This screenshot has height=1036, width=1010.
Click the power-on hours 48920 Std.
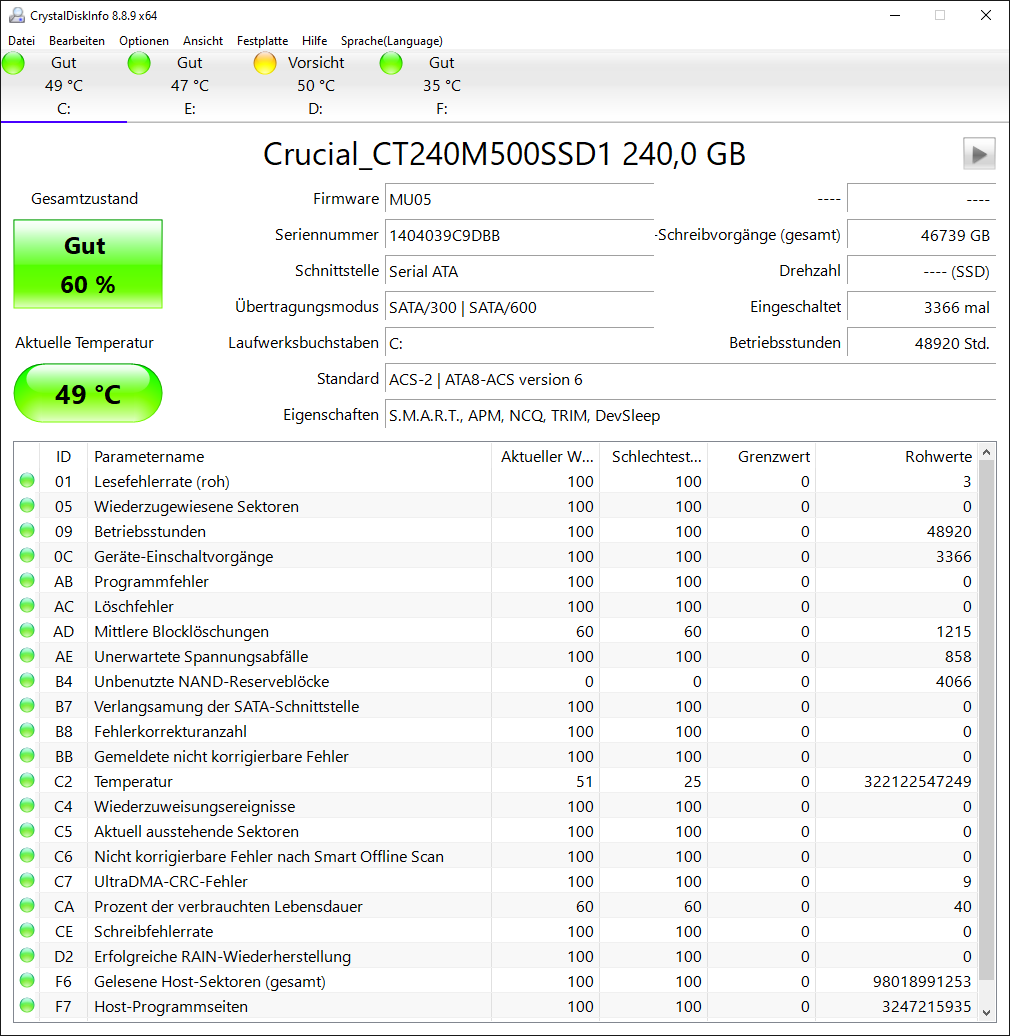921,344
